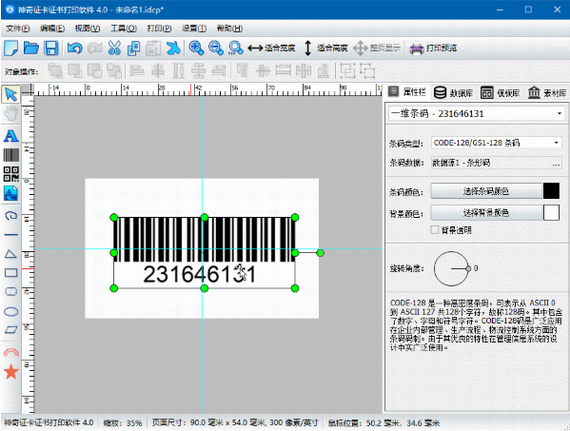Click the rotation angle dial
The image size is (570, 431).
tap(452, 269)
